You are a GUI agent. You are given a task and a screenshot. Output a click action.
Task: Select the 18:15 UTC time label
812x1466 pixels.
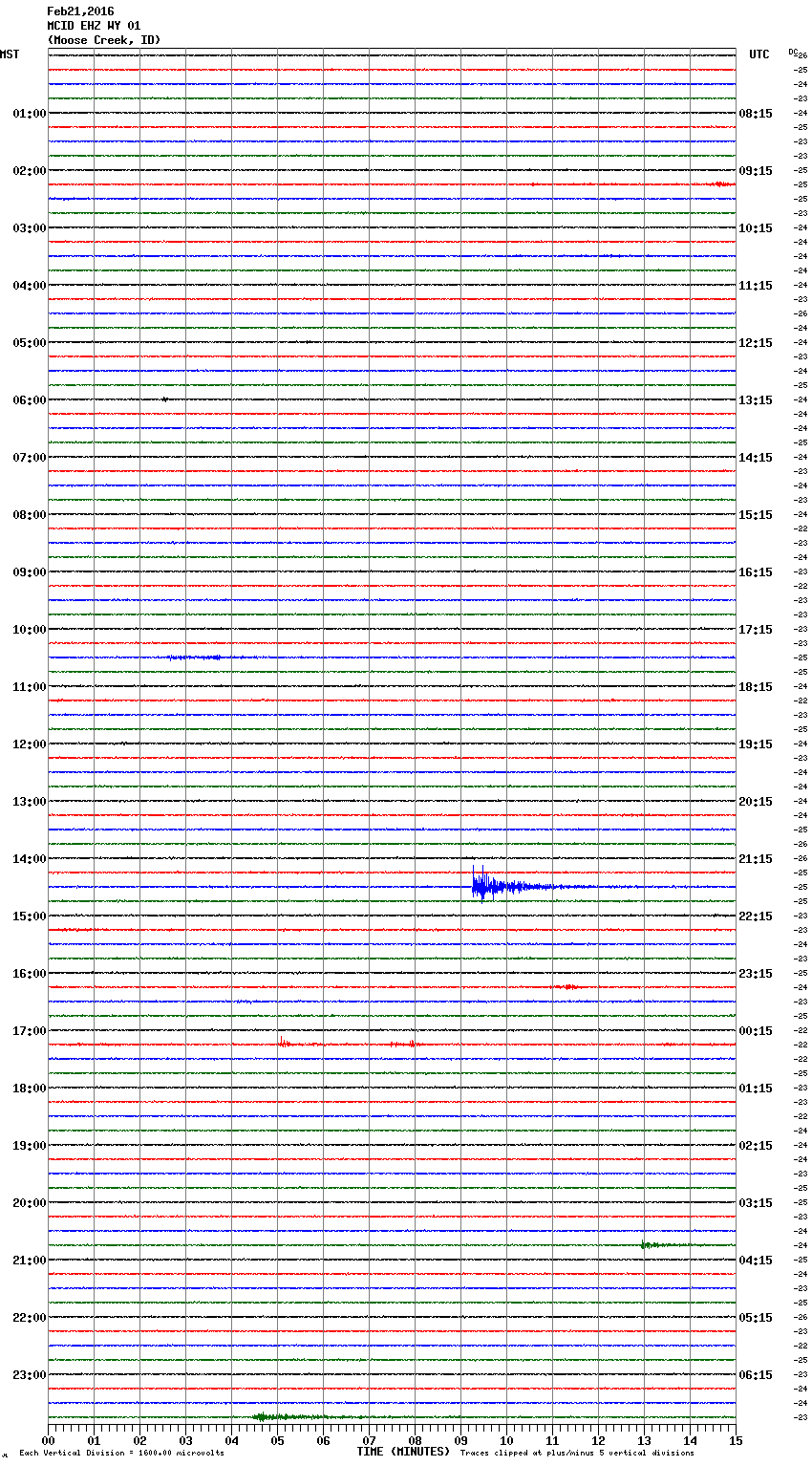[756, 687]
